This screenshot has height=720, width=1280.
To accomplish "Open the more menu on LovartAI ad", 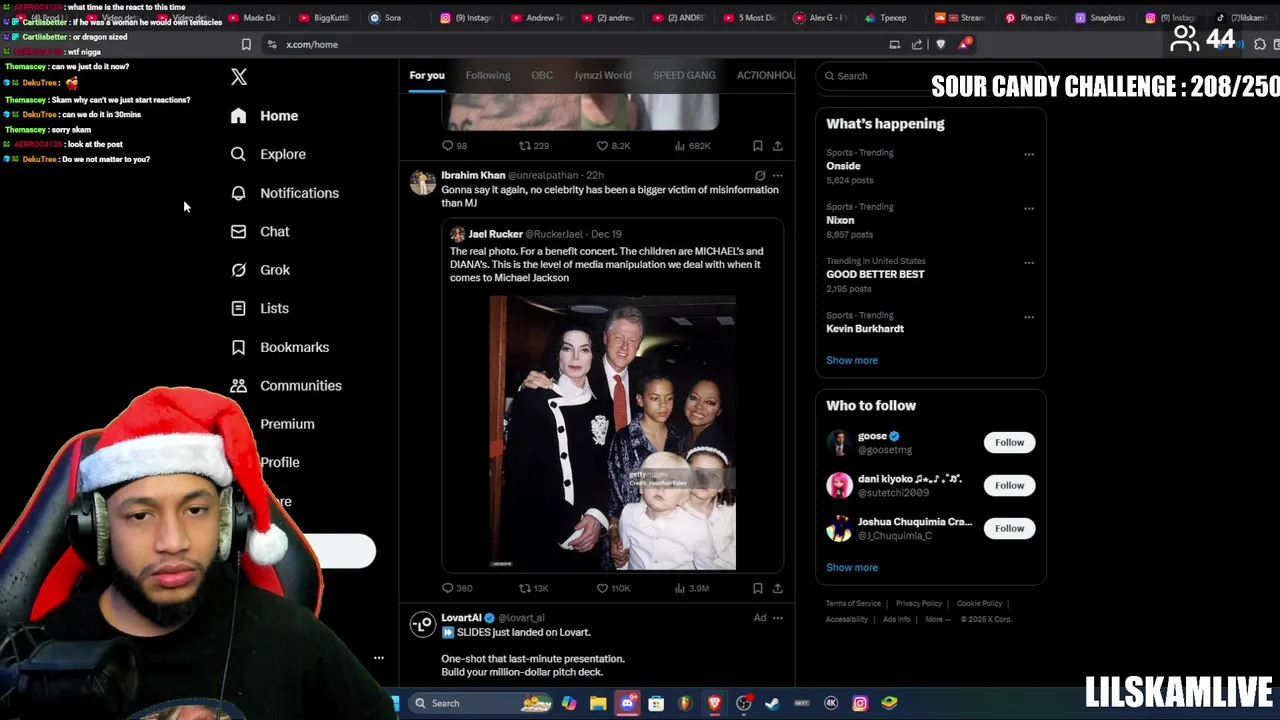I will tap(778, 618).
